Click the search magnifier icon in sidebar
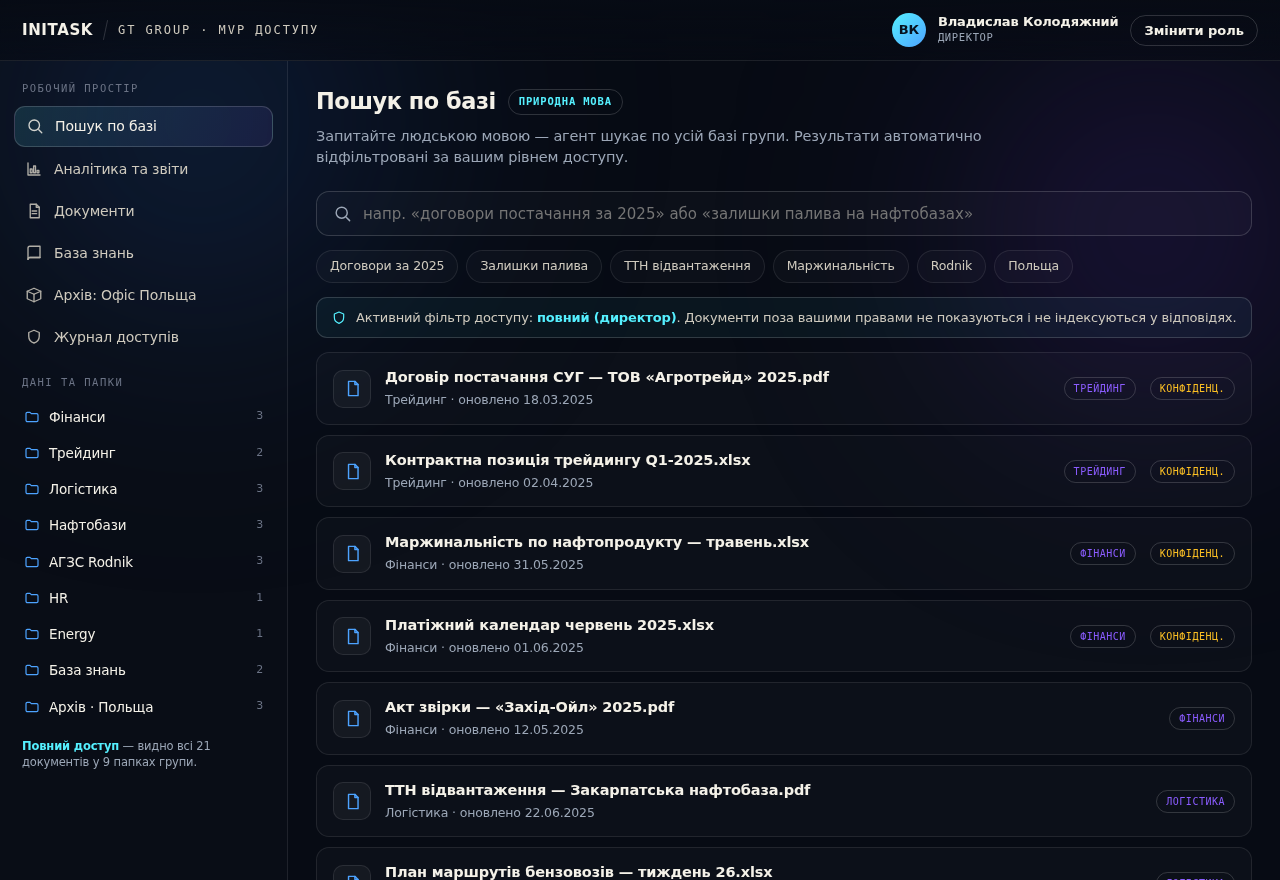Image resolution: width=1280 pixels, height=880 pixels. pyautogui.click(x=35, y=127)
